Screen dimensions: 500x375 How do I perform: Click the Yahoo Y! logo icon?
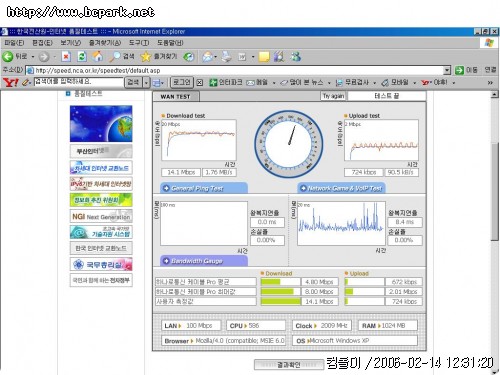[11, 82]
